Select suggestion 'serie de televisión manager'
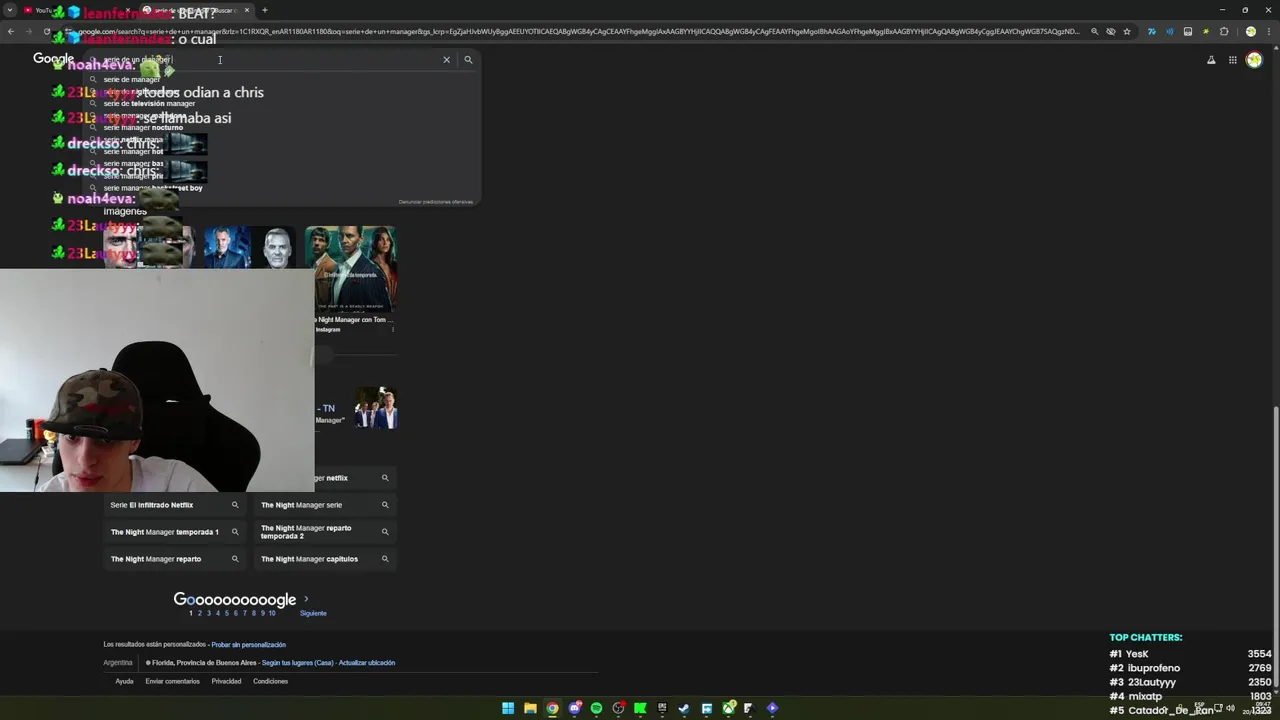 click(149, 103)
